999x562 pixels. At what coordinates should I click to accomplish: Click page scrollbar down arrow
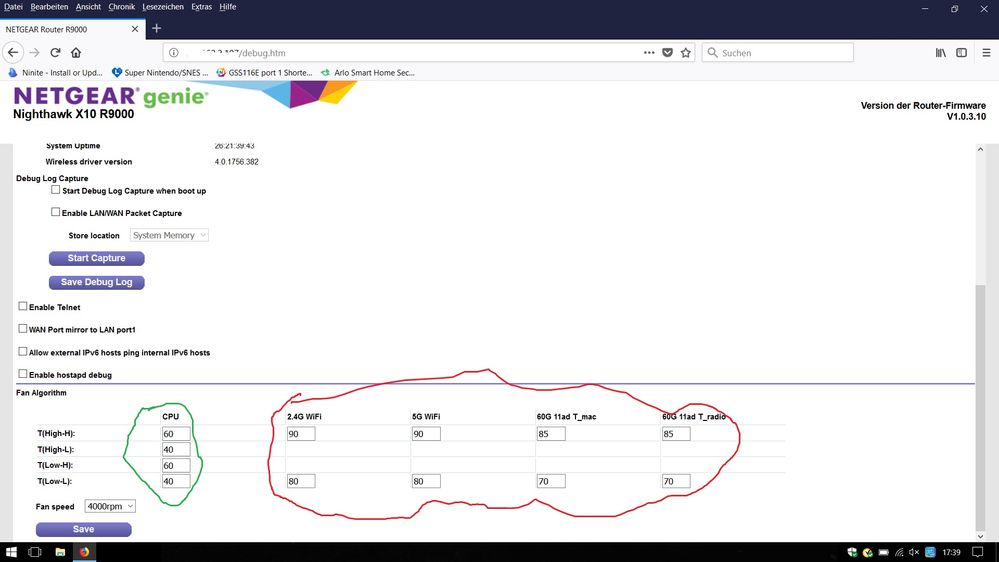click(981, 536)
